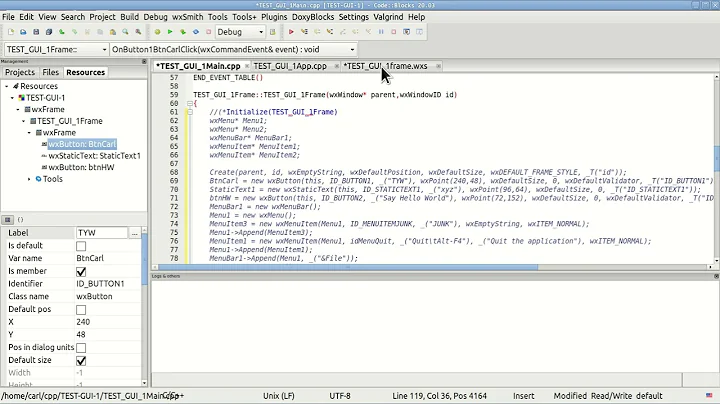Viewport: 720px width, 404px height.
Task: Click the Break debugger pause icon
Action: pyautogui.click(x=381, y=32)
